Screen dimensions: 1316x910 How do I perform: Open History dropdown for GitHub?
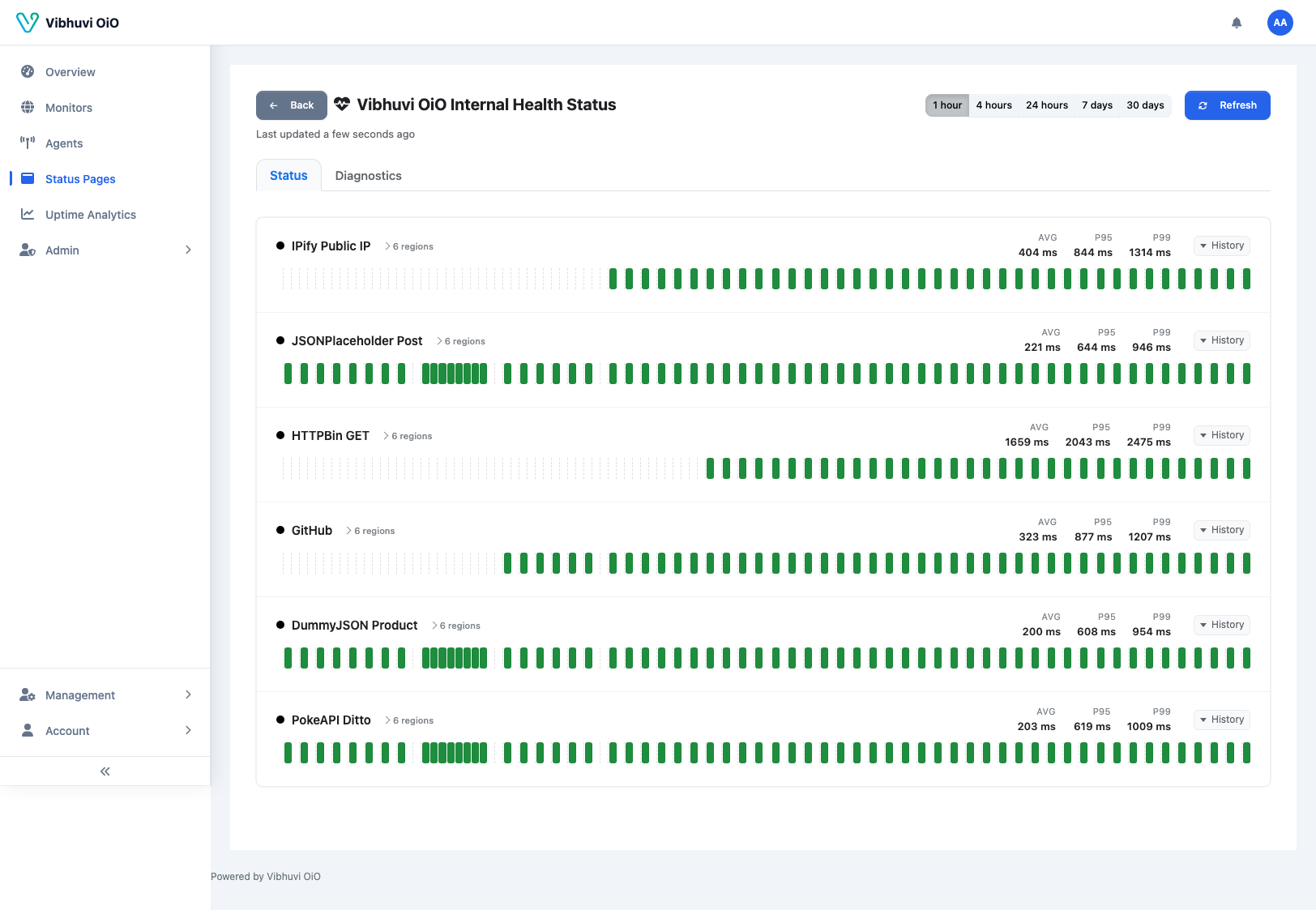[x=1221, y=530]
